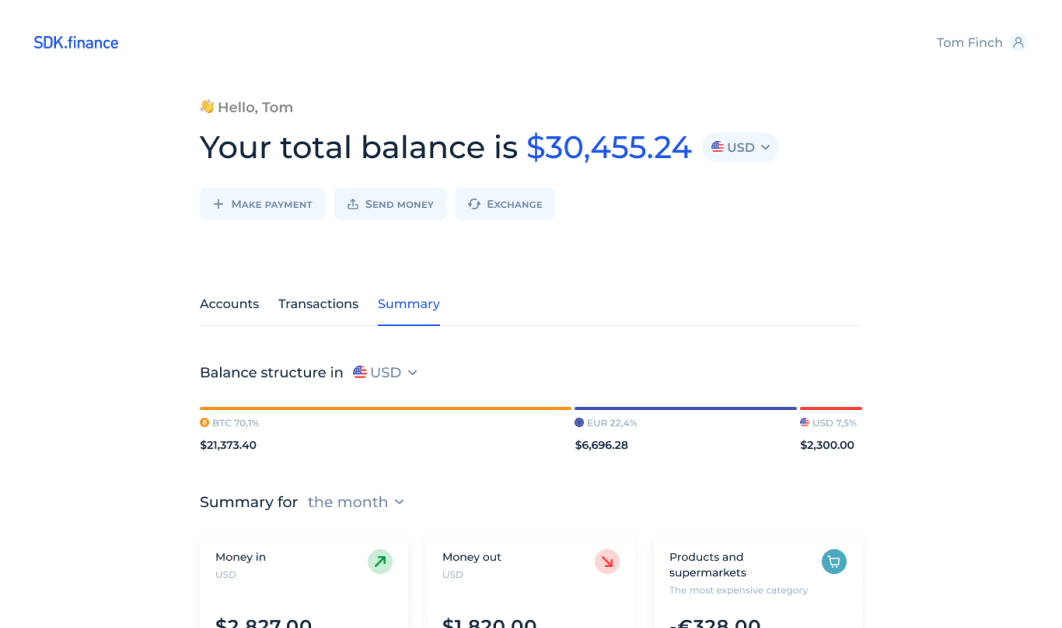1062x628 pixels.
Task: Select the Summary tab
Action: [408, 303]
